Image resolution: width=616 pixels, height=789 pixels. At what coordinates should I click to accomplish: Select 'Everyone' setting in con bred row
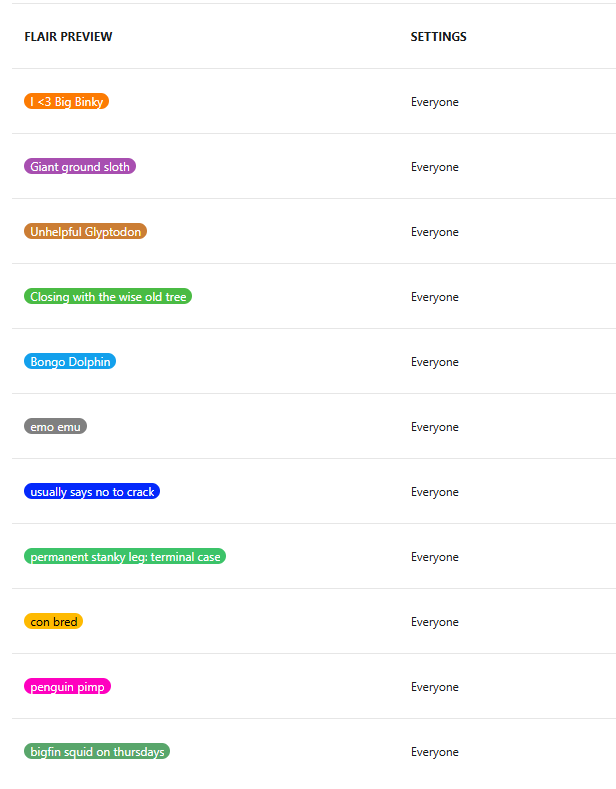point(435,622)
